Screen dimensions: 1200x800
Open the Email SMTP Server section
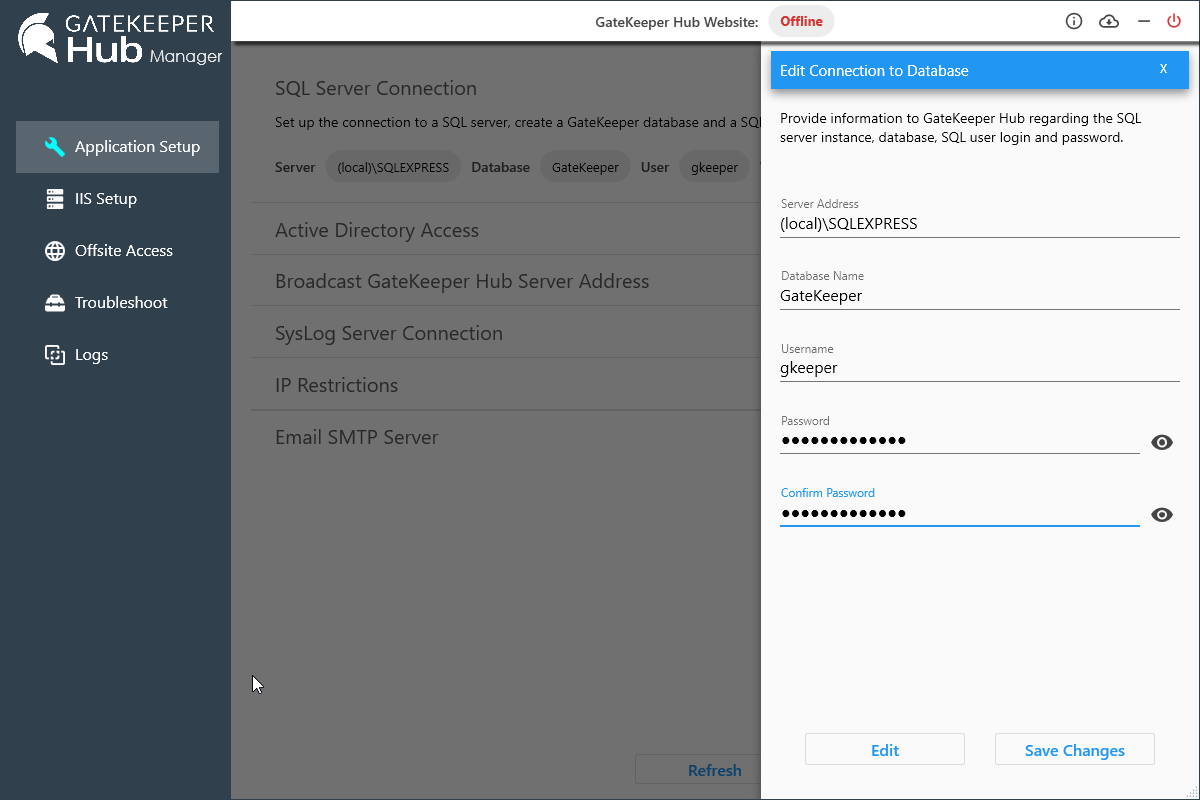(x=450, y=437)
